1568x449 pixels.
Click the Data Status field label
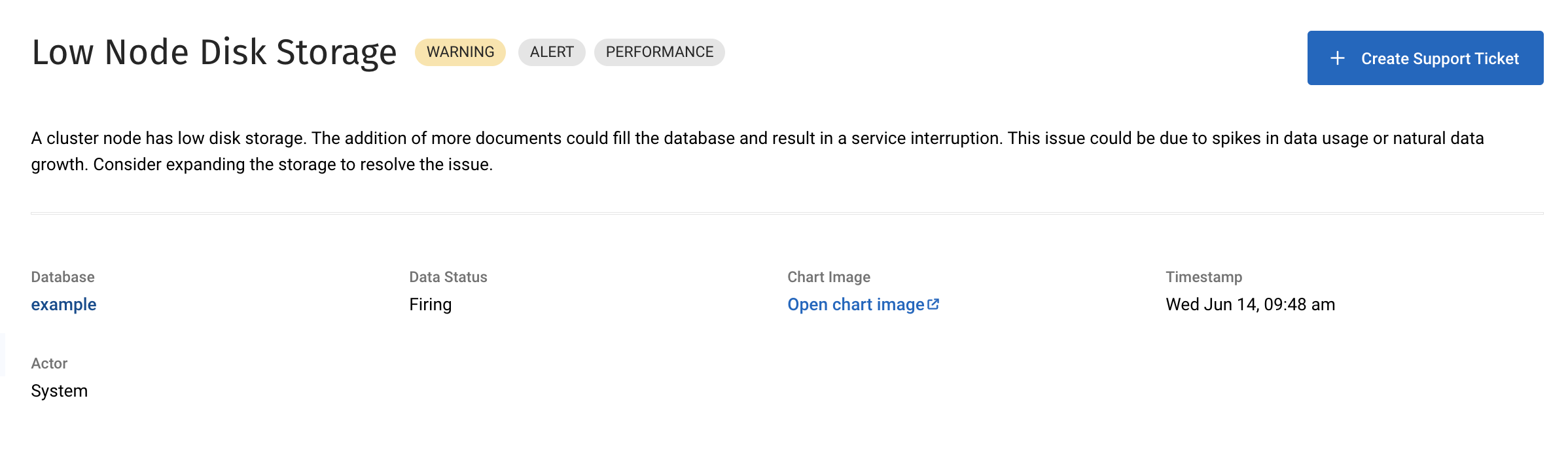[448, 277]
